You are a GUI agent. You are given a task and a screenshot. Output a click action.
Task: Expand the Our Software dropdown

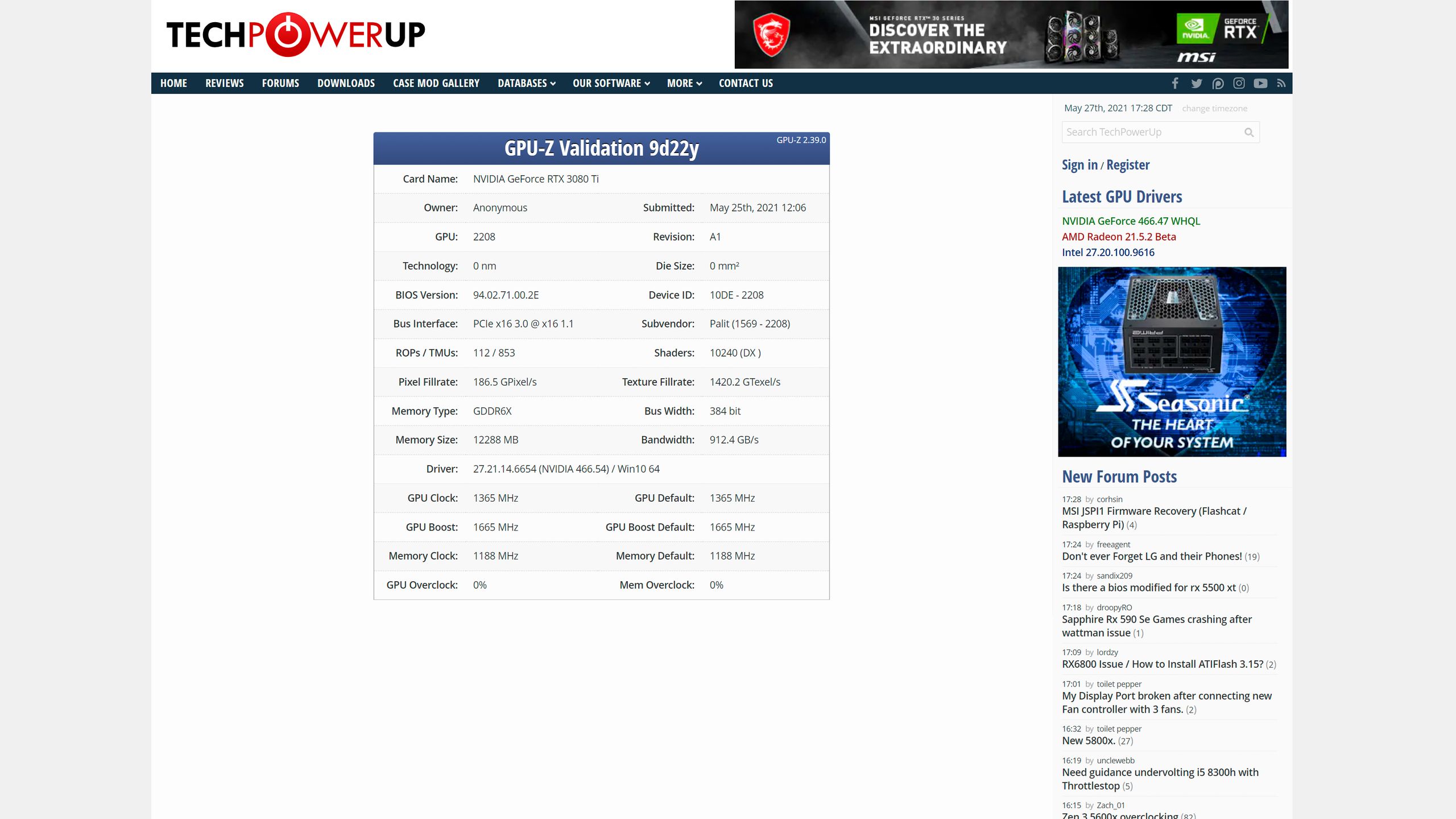(611, 84)
